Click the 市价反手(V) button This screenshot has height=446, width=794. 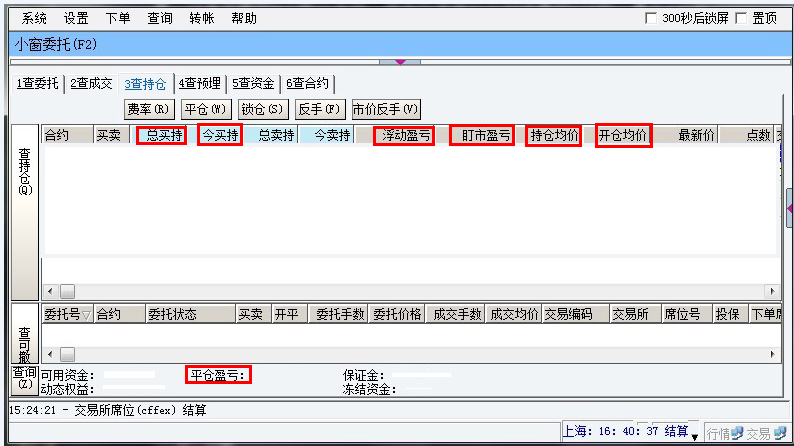(385, 109)
